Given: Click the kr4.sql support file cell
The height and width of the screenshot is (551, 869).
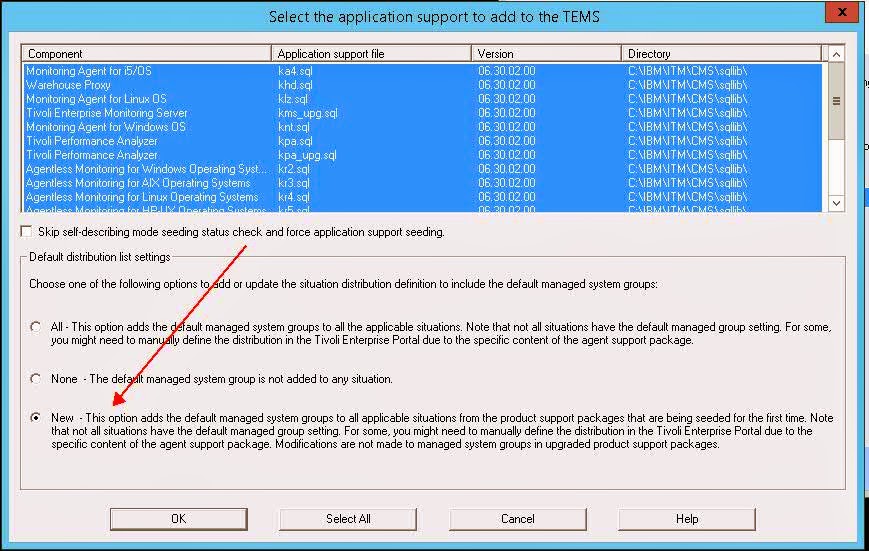Looking at the screenshot, I should click(294, 197).
